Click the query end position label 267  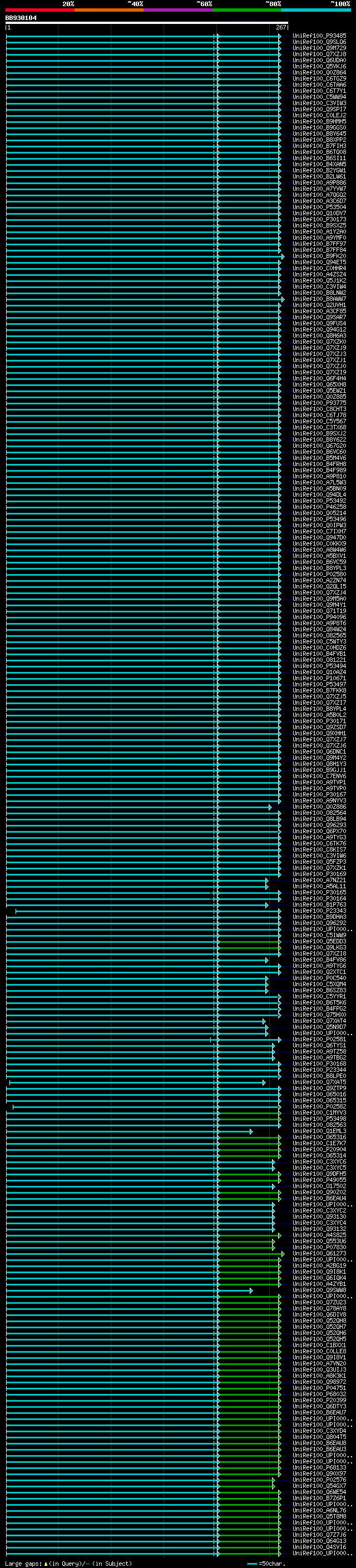[280, 27]
